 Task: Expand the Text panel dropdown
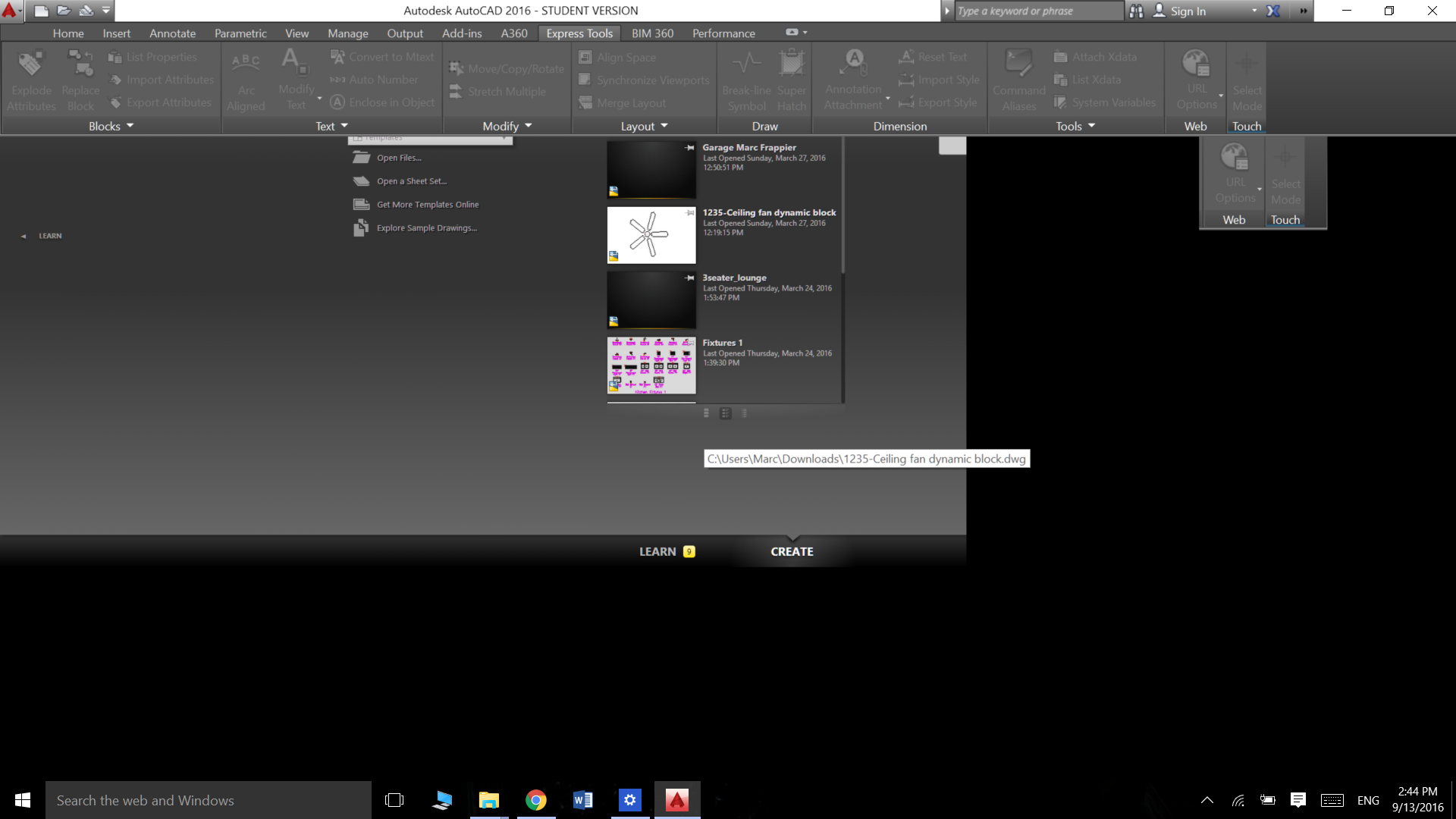[x=331, y=126]
